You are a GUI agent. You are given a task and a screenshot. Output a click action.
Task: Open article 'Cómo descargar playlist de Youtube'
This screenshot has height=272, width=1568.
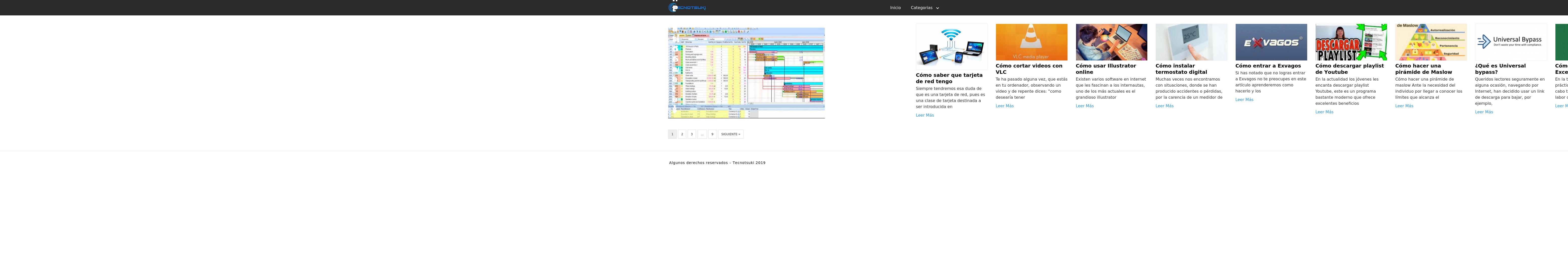coord(1349,69)
